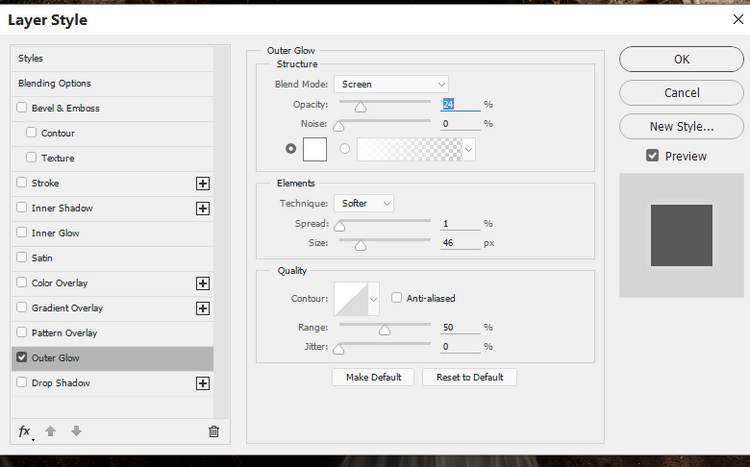Click the Size value input field
750x467 pixels.
[x=460, y=243]
